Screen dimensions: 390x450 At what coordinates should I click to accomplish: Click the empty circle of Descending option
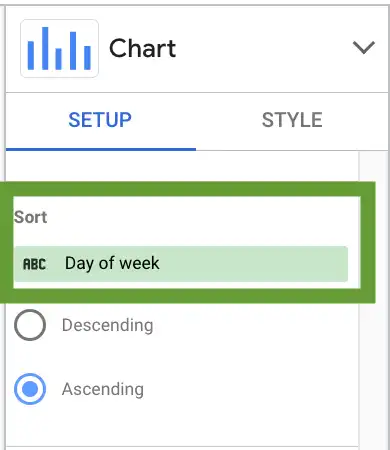(x=30, y=325)
